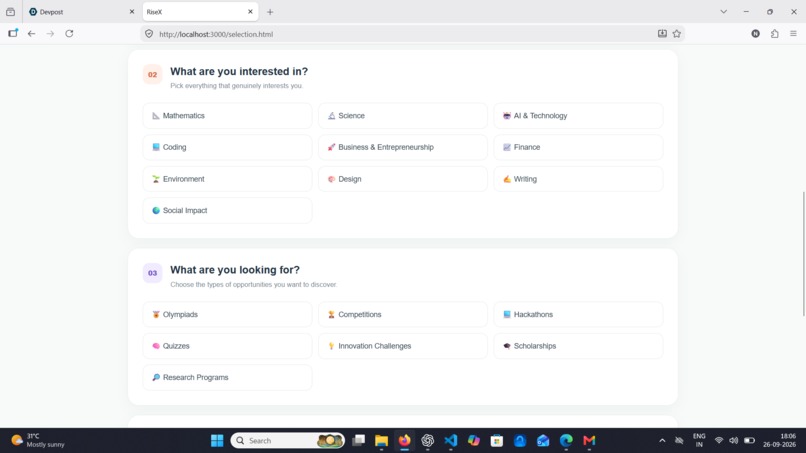The height and width of the screenshot is (453, 806).
Task: Select Scholarships opportunity chip
Action: click(578, 346)
